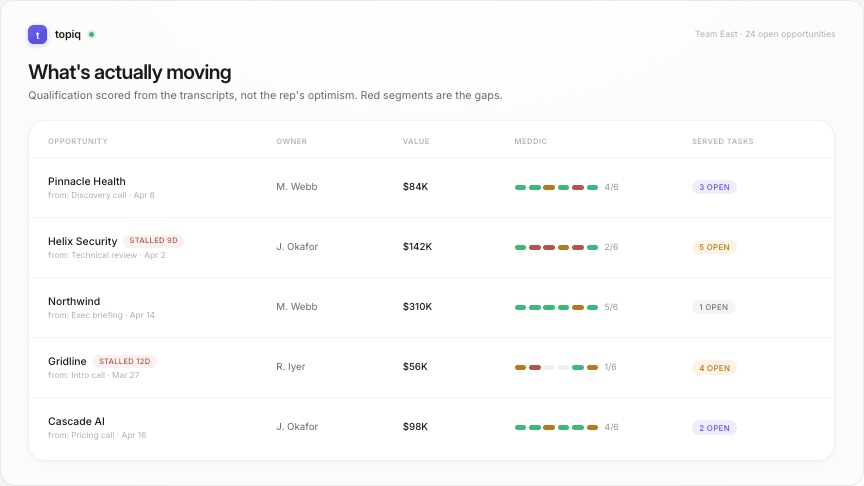Image resolution: width=864 pixels, height=486 pixels.
Task: Open the 3 OPEN tasks pill
Action: (714, 187)
